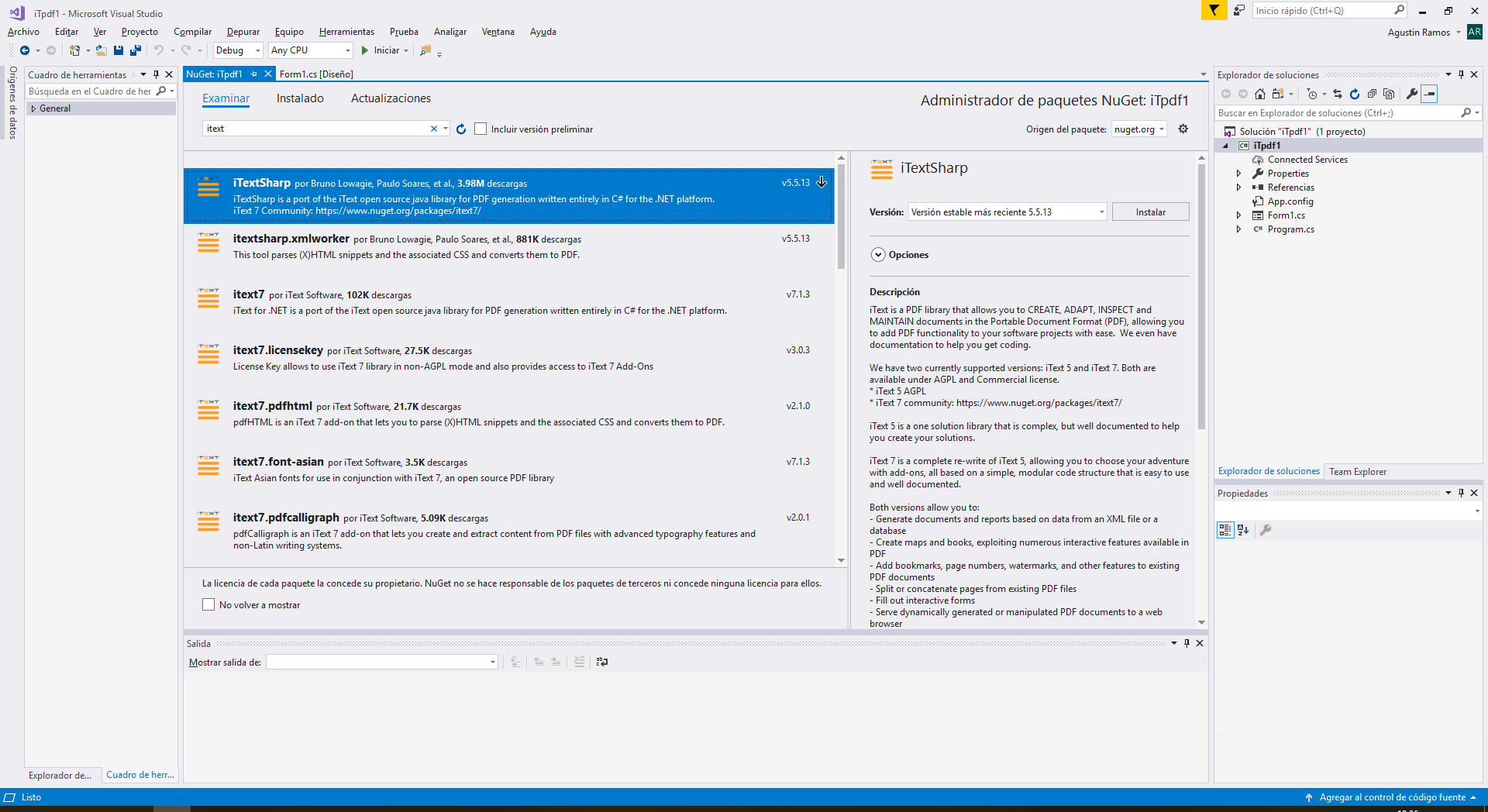Image resolution: width=1488 pixels, height=812 pixels.
Task: Open the Herramientas menu
Action: click(x=346, y=32)
